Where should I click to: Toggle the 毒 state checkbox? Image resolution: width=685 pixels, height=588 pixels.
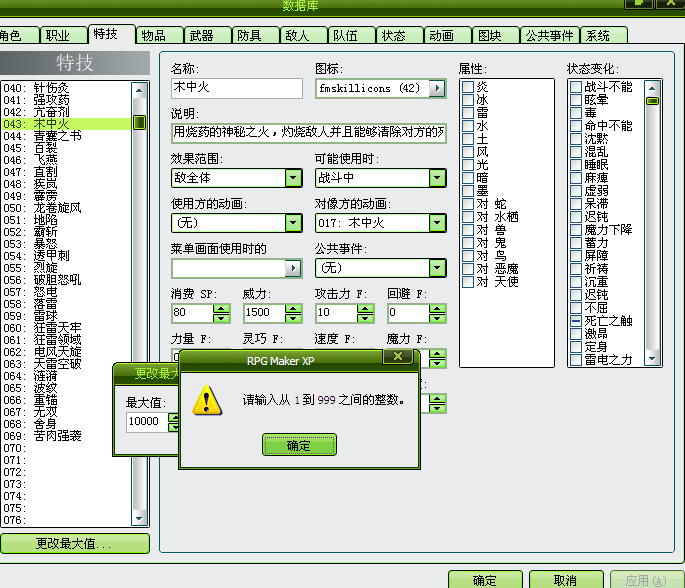pyautogui.click(x=576, y=113)
